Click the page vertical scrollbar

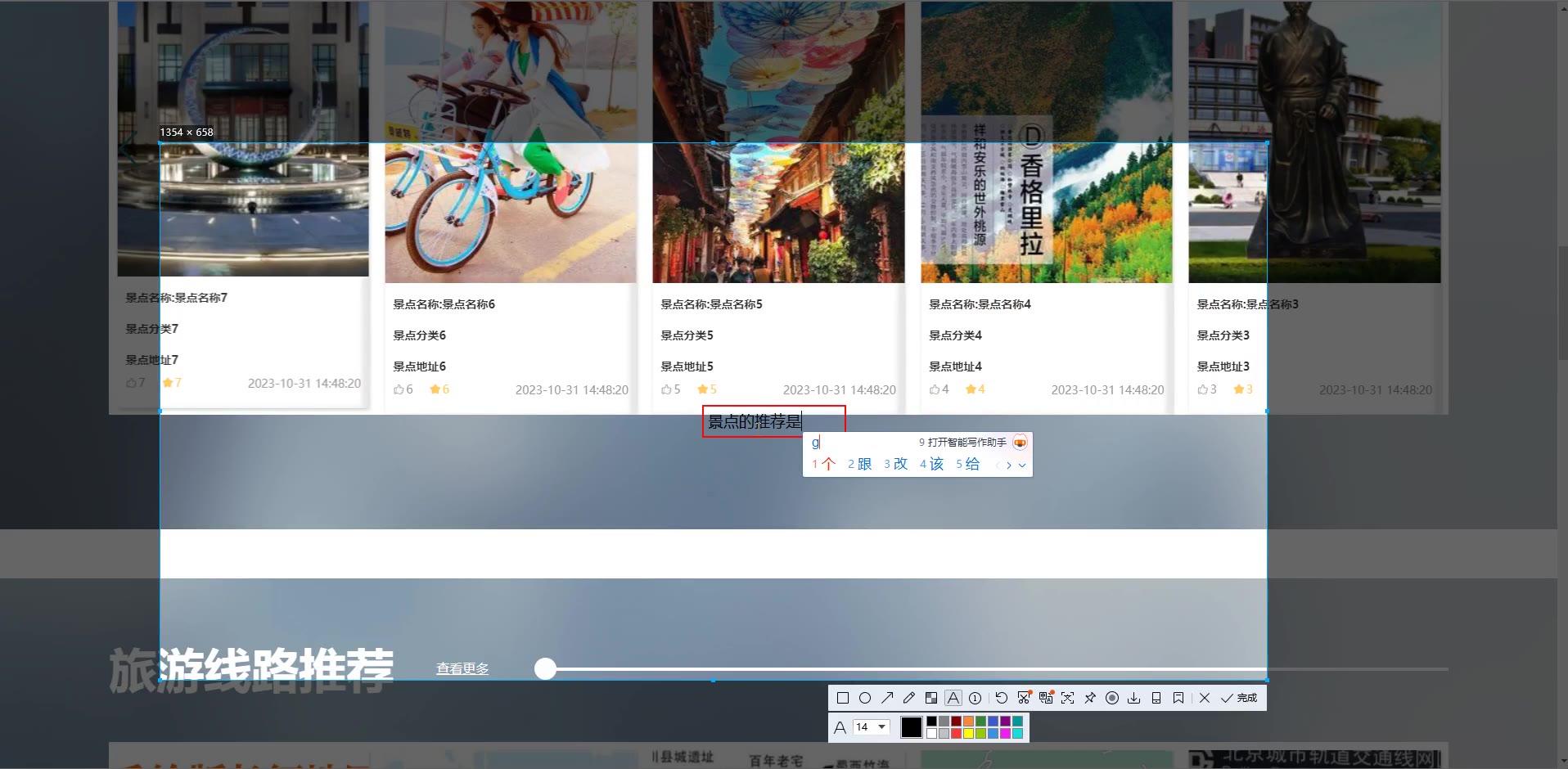pyautogui.click(x=1562, y=303)
